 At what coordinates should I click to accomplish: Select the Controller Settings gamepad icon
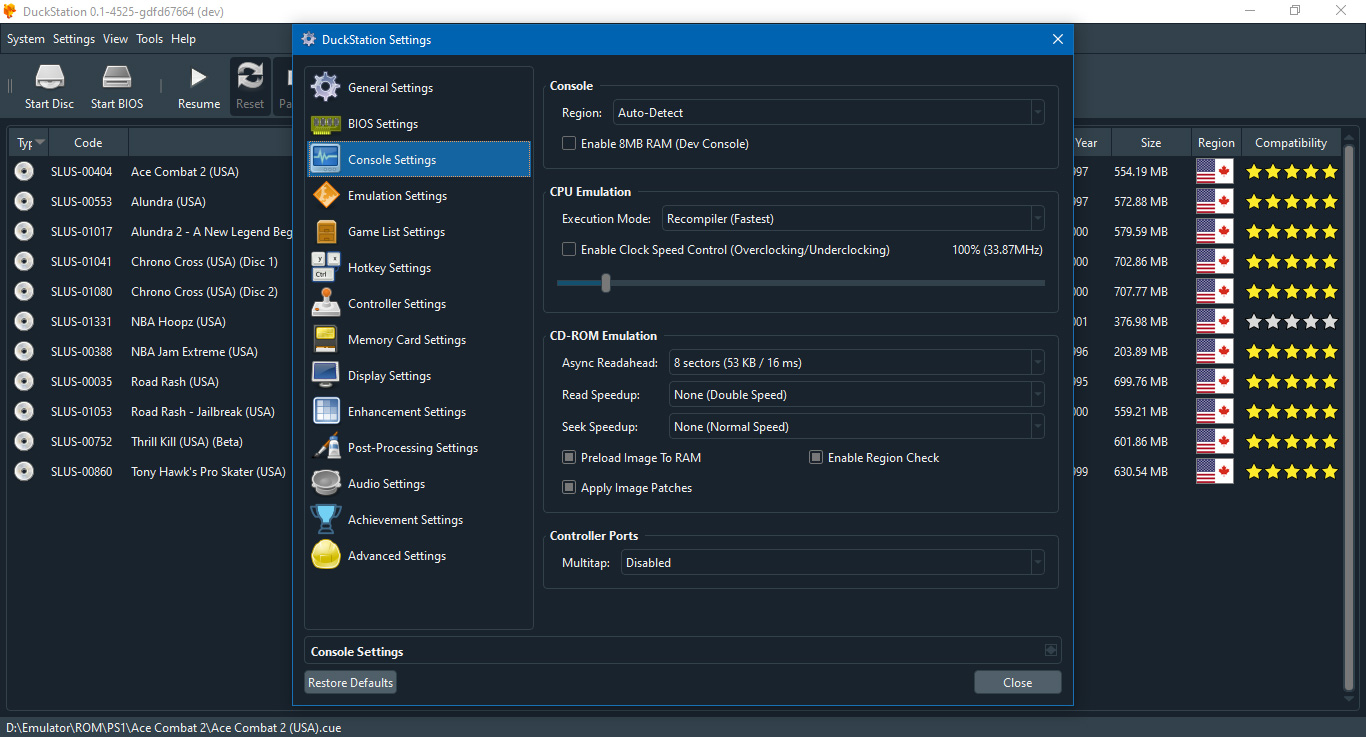pyautogui.click(x=325, y=303)
